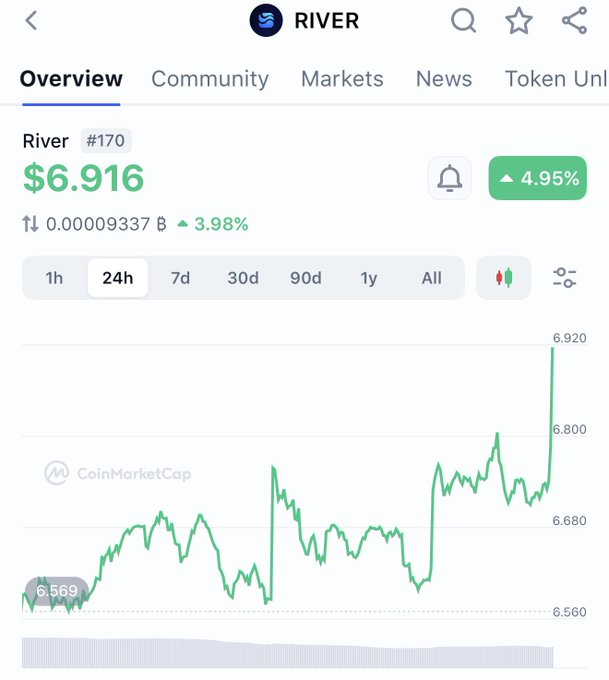Tap the 6.569 opening price label

[57, 590]
